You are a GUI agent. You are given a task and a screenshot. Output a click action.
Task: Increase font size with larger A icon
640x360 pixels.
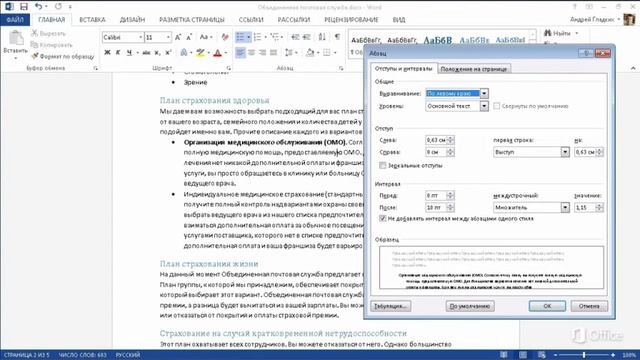tap(178, 37)
